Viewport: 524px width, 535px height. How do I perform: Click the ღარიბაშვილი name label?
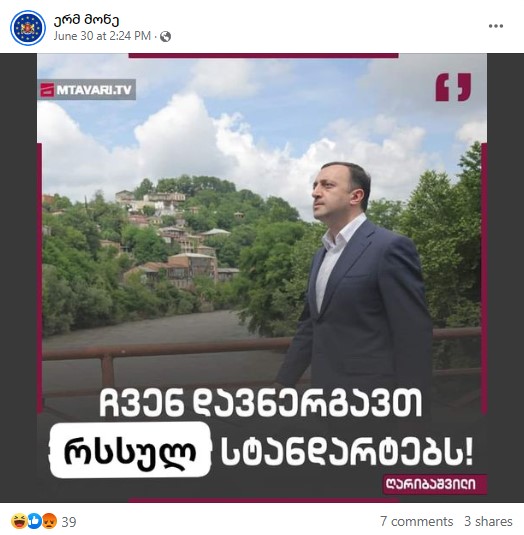click(x=431, y=484)
